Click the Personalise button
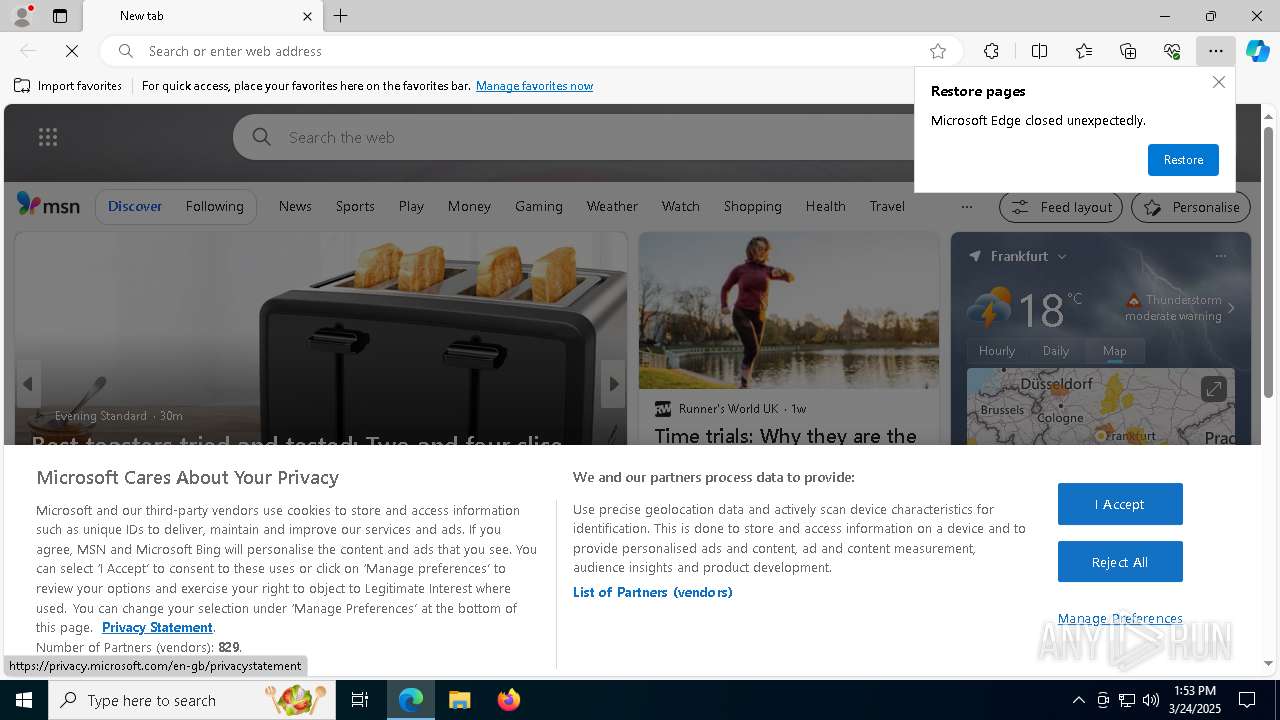The image size is (1280, 720). tap(1191, 207)
